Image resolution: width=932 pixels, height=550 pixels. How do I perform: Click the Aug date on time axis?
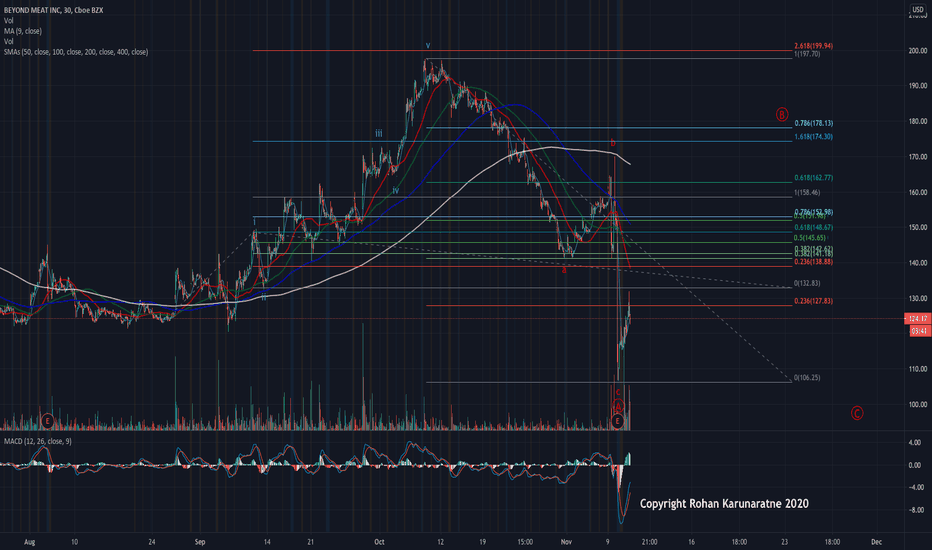pos(30,542)
